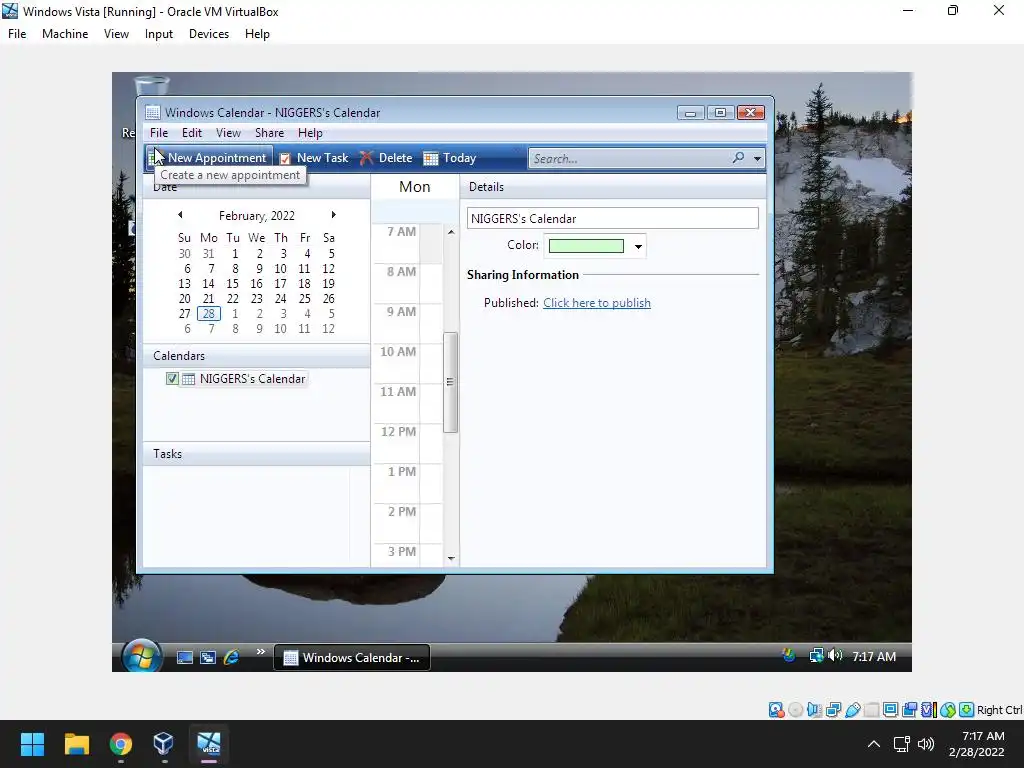Click Windows Calendar taskbar button in Vista

(x=351, y=658)
